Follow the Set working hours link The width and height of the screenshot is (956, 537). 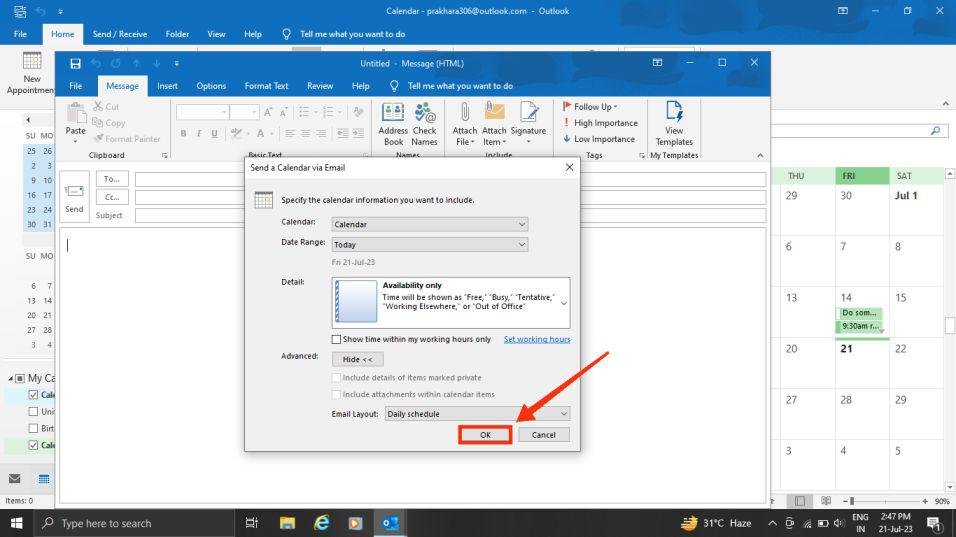coord(537,339)
